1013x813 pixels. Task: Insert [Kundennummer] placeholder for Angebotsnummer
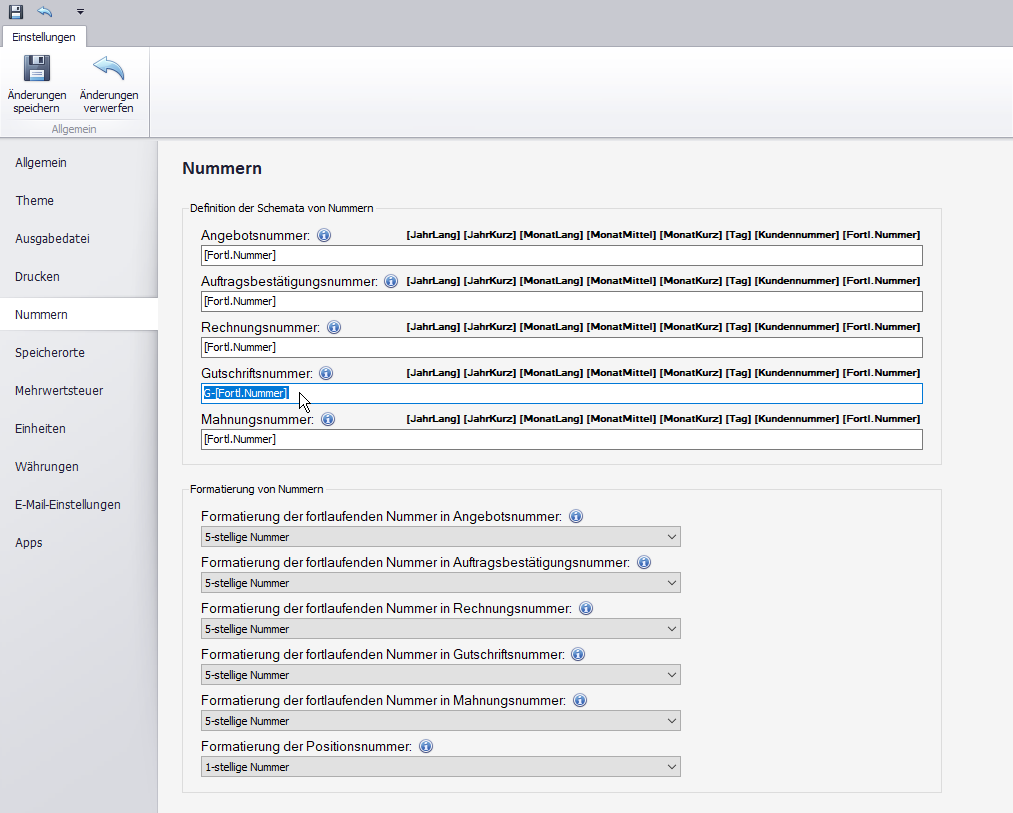[x=796, y=235]
